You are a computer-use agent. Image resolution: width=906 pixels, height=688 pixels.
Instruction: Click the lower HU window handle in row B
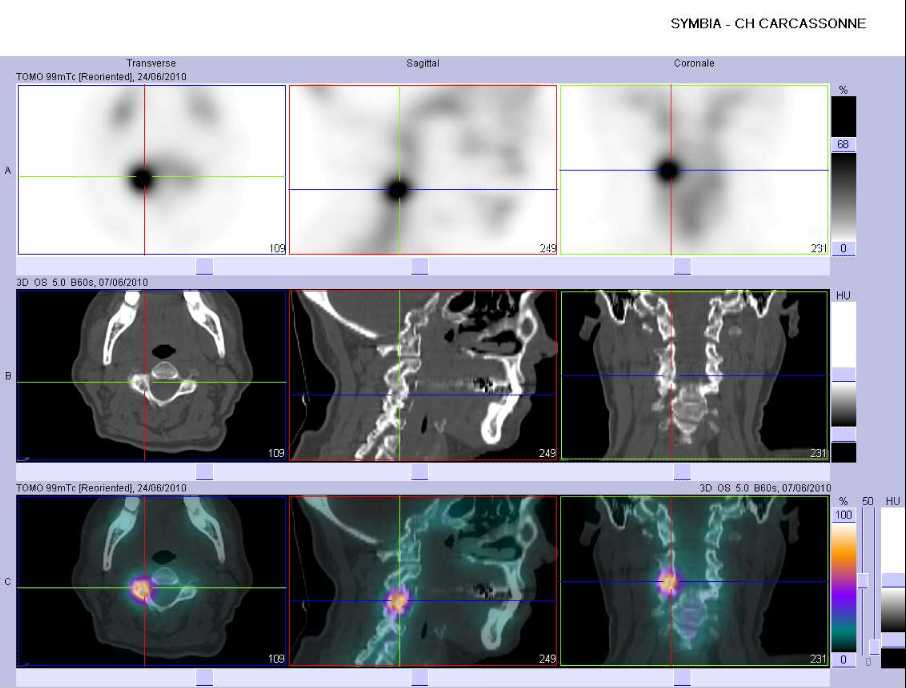[x=843, y=434]
